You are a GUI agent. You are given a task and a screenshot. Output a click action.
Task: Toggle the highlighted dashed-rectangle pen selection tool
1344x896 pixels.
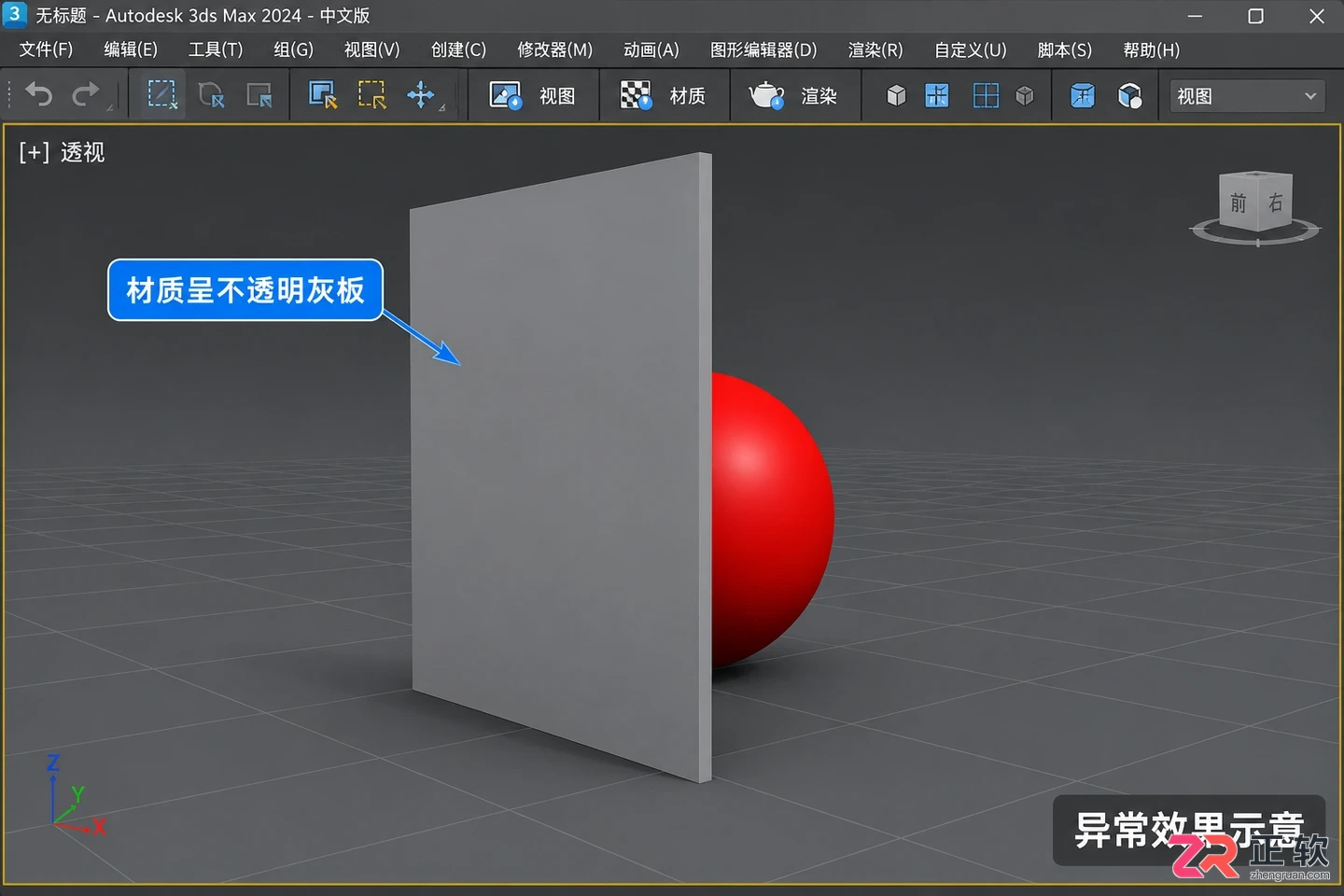click(x=162, y=94)
